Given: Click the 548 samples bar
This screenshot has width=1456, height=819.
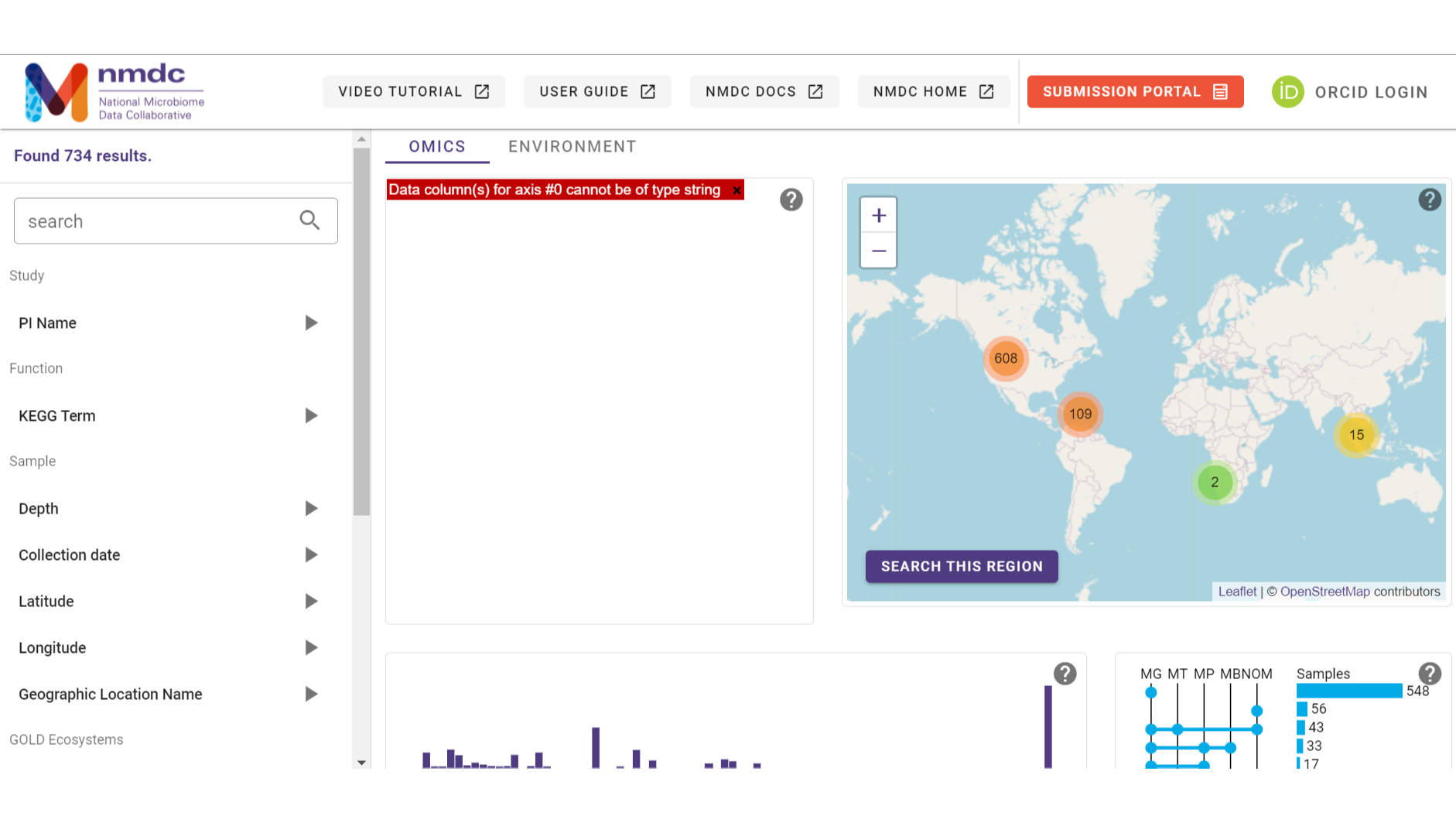Looking at the screenshot, I should [x=1349, y=691].
